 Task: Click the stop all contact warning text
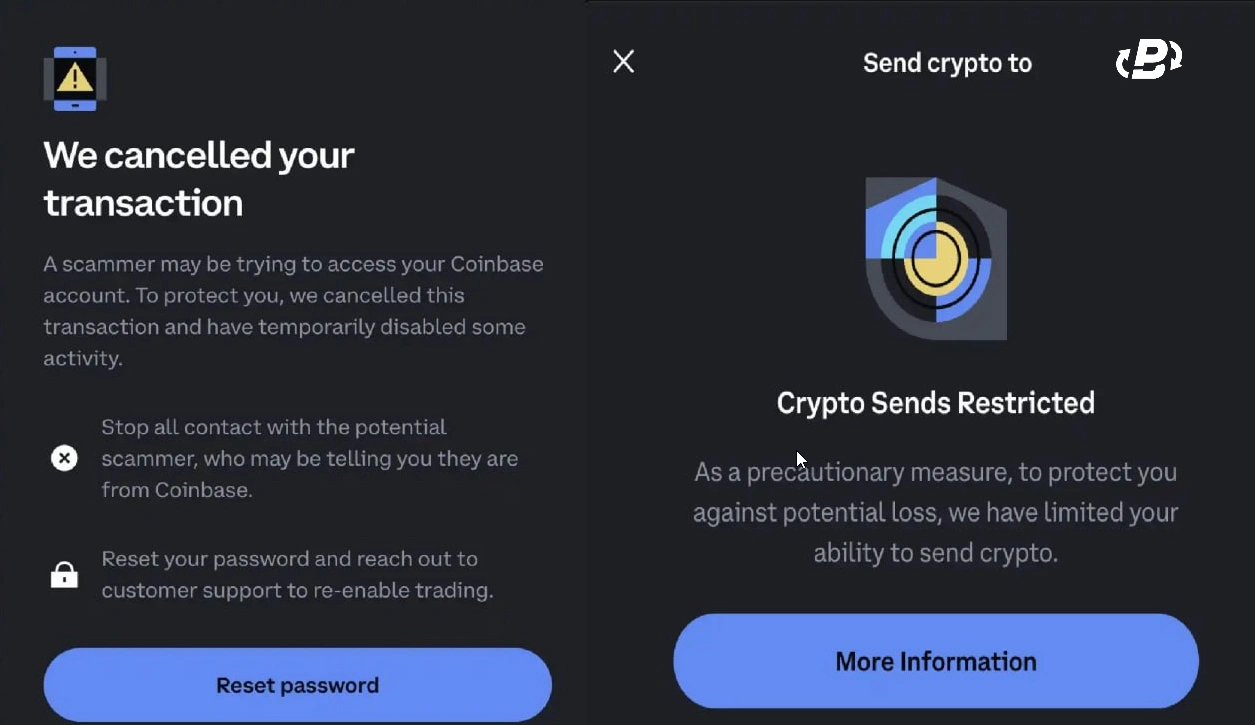click(x=310, y=457)
